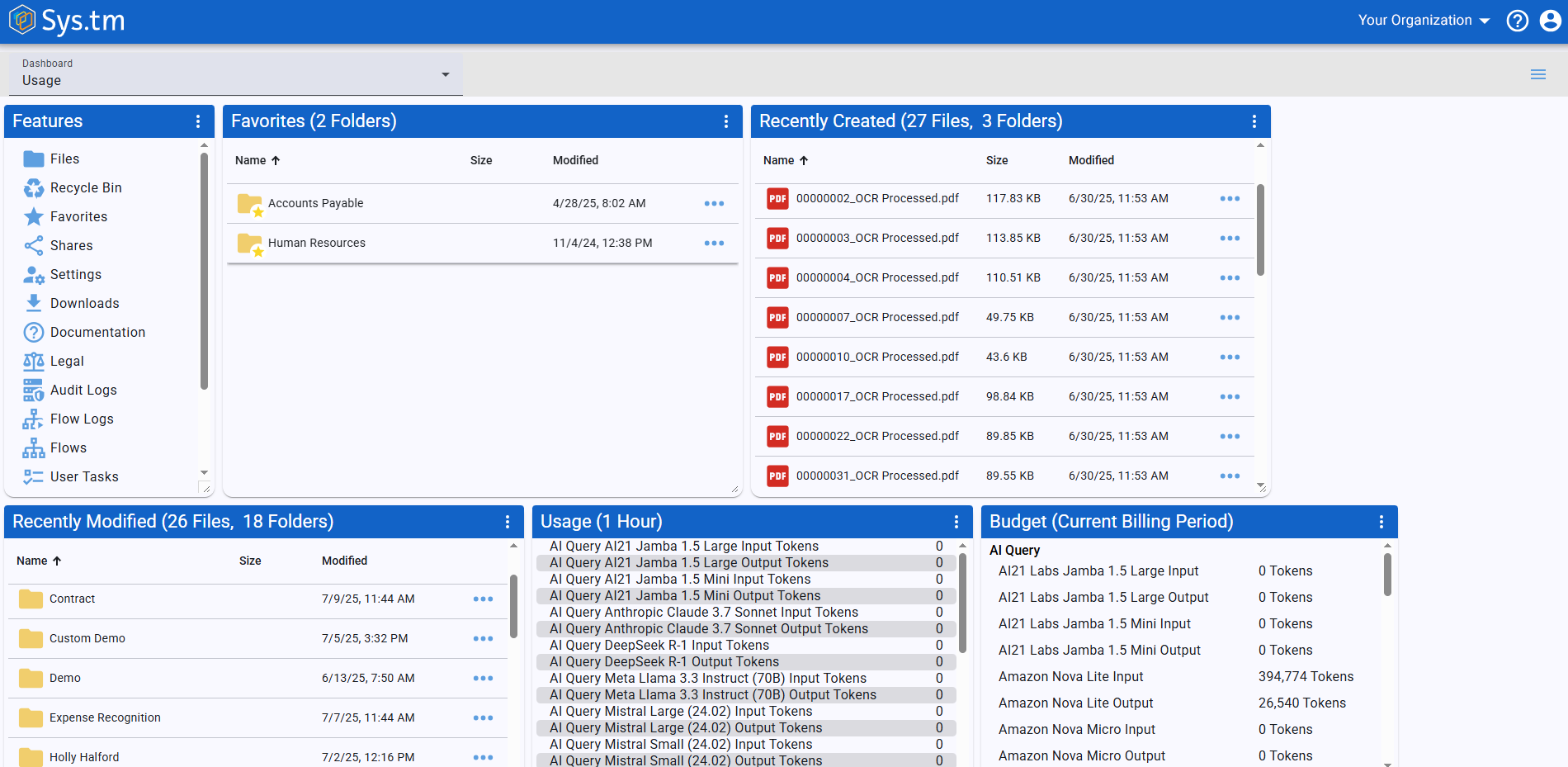The height and width of the screenshot is (767, 1568).
Task: Open the Documentation help icon
Action: (34, 333)
